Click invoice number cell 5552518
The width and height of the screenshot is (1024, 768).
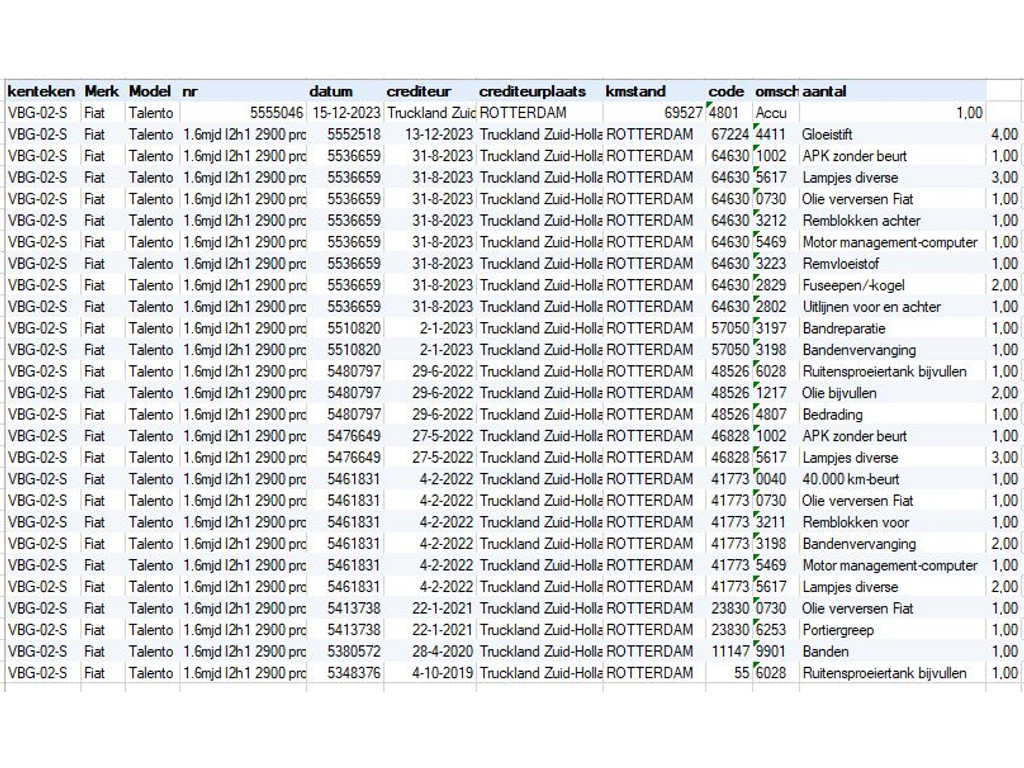345,134
